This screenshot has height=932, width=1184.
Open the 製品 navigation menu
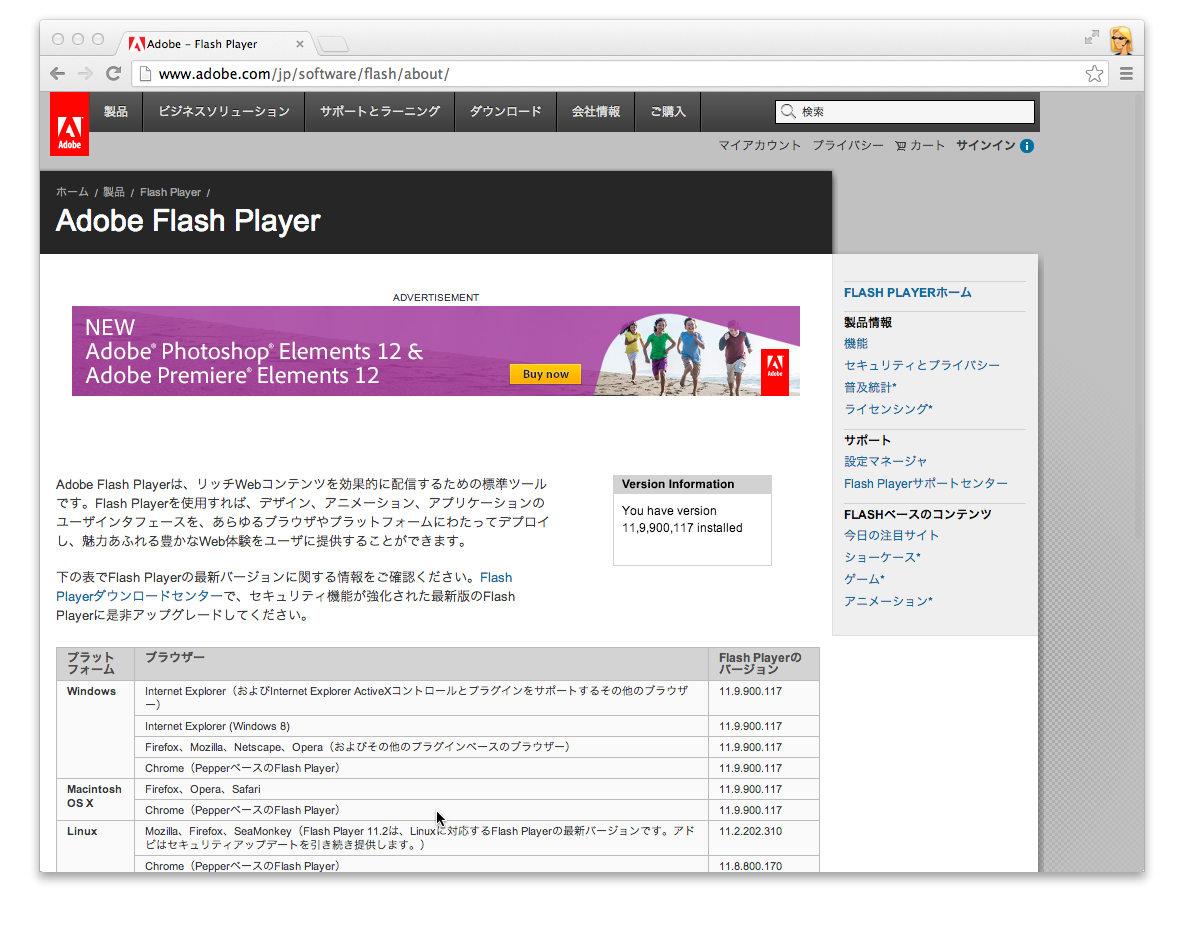116,112
